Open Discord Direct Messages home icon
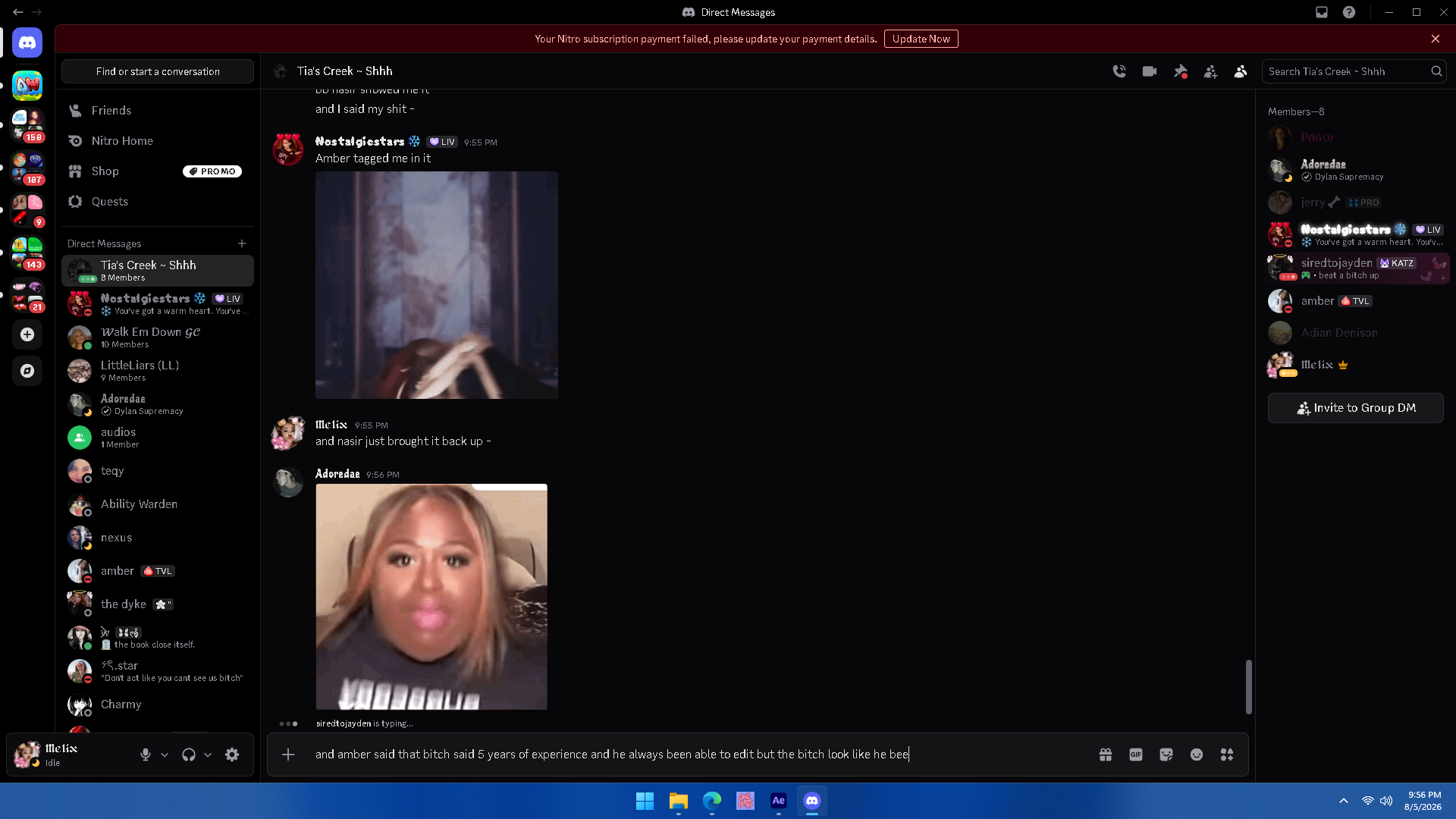1456x819 pixels. (x=27, y=42)
